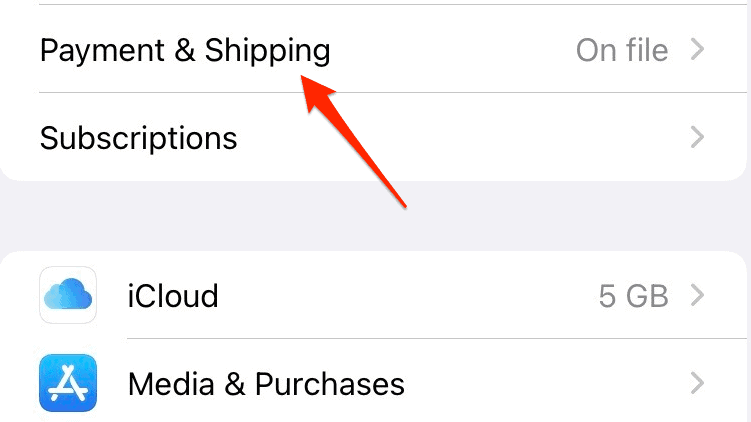Image resolution: width=751 pixels, height=422 pixels.
Task: Tap the blank middle of the iCloud row
Action: [400, 295]
